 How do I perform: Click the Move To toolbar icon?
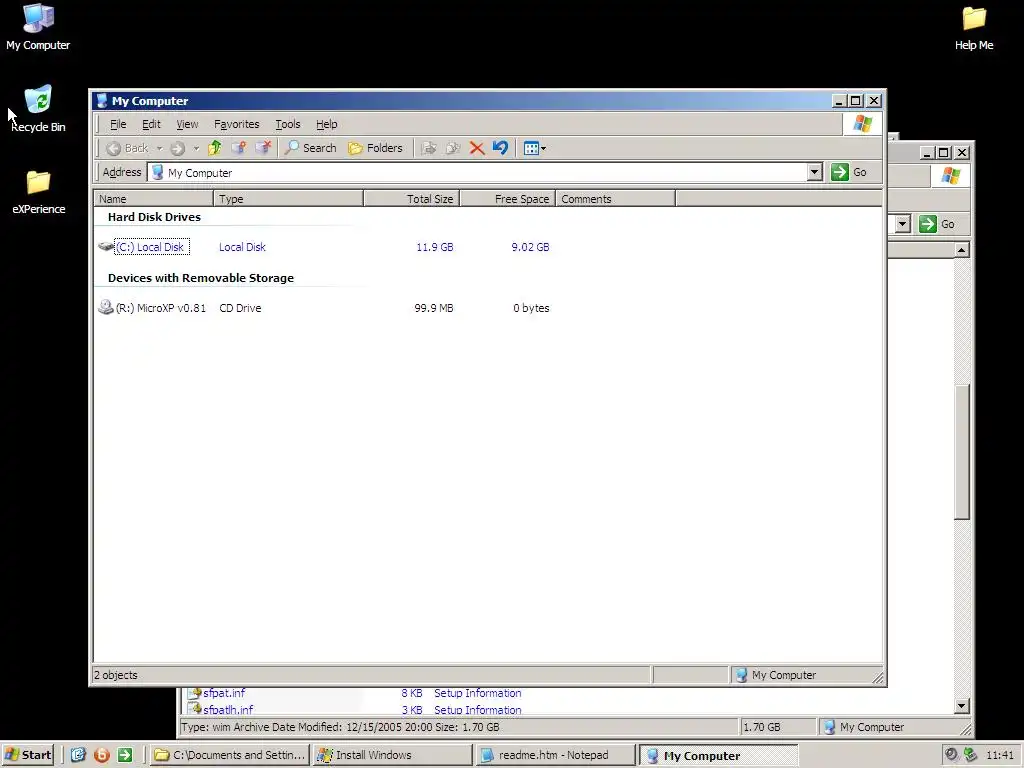coord(429,148)
